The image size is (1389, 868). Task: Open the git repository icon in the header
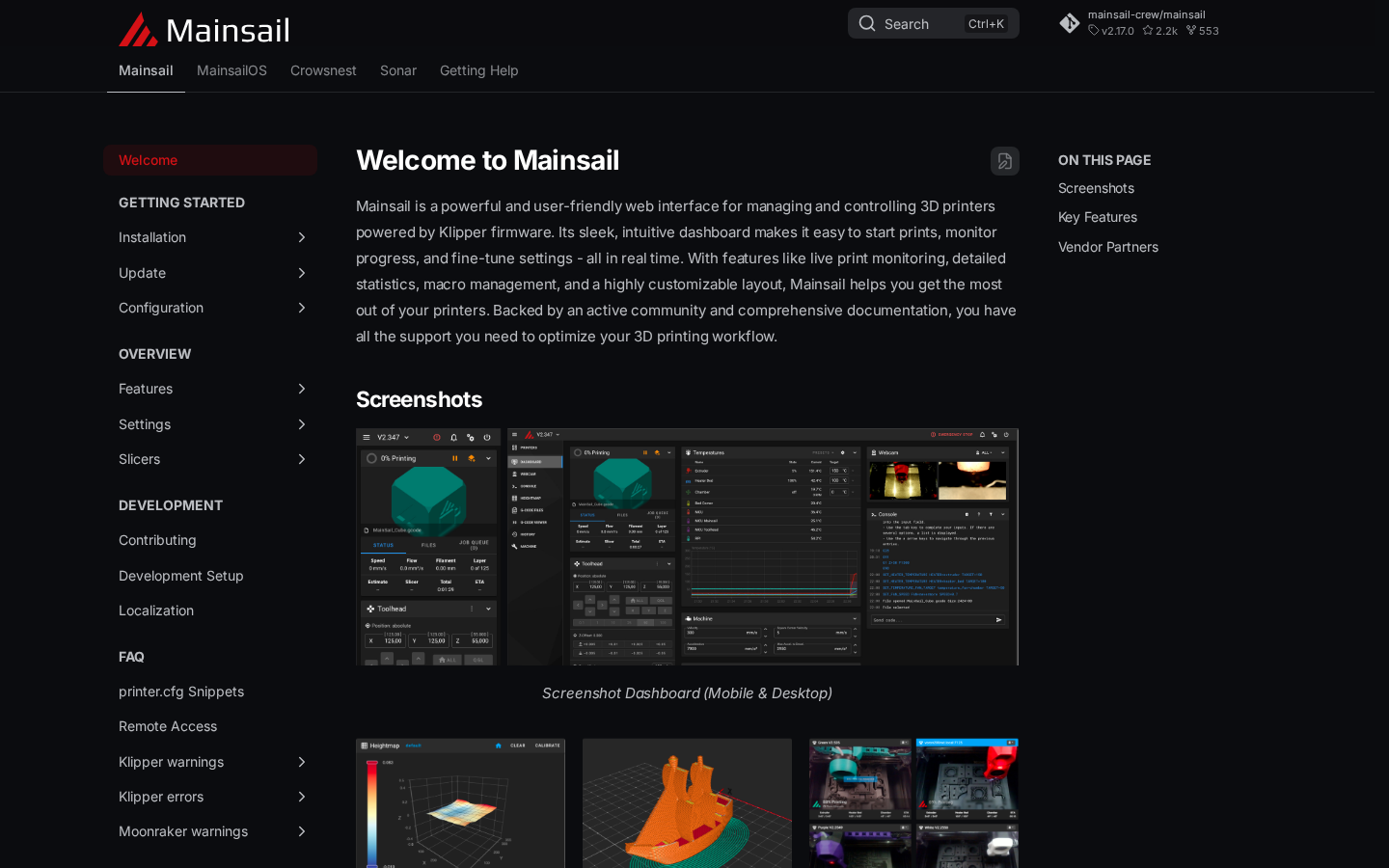[x=1069, y=23]
